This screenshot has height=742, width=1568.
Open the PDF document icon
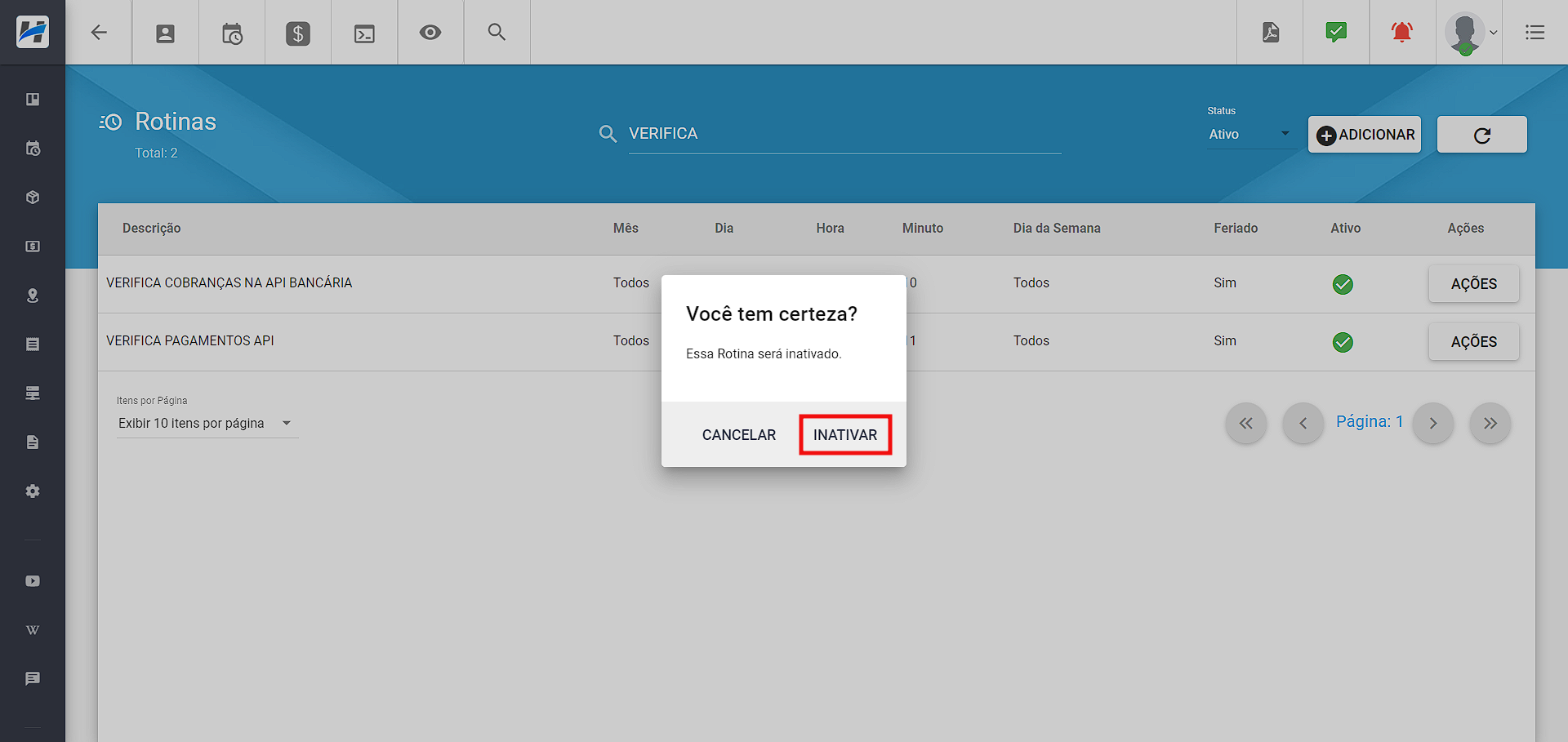pyautogui.click(x=1271, y=33)
